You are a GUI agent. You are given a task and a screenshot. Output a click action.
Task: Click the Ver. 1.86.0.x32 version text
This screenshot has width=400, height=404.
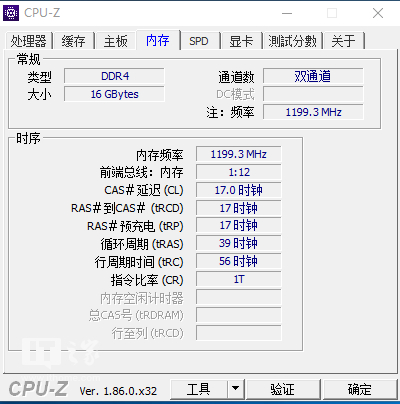click(118, 391)
